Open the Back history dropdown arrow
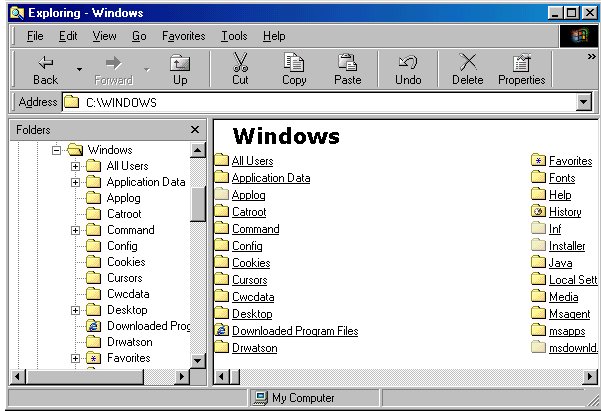This screenshot has width=601, height=411. 79,70
